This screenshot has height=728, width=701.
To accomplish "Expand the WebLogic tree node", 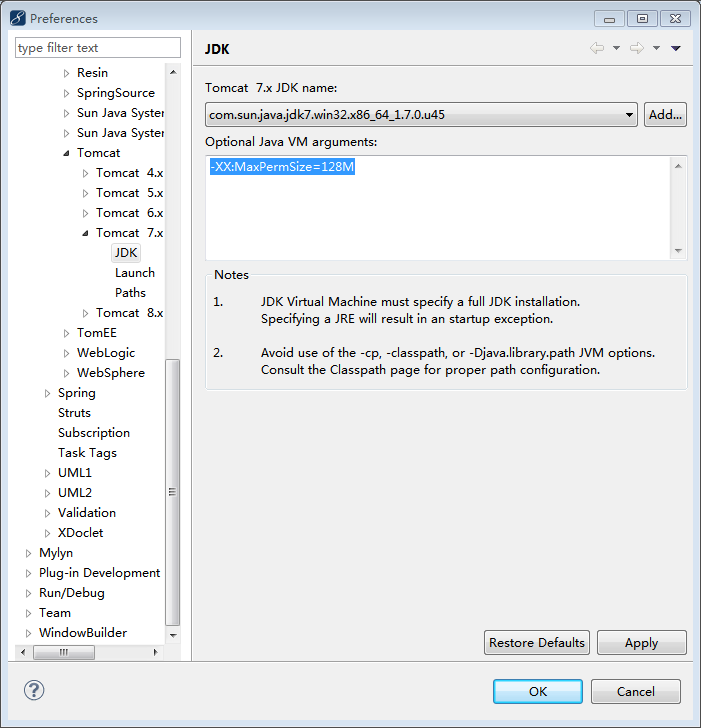I will (66, 353).
